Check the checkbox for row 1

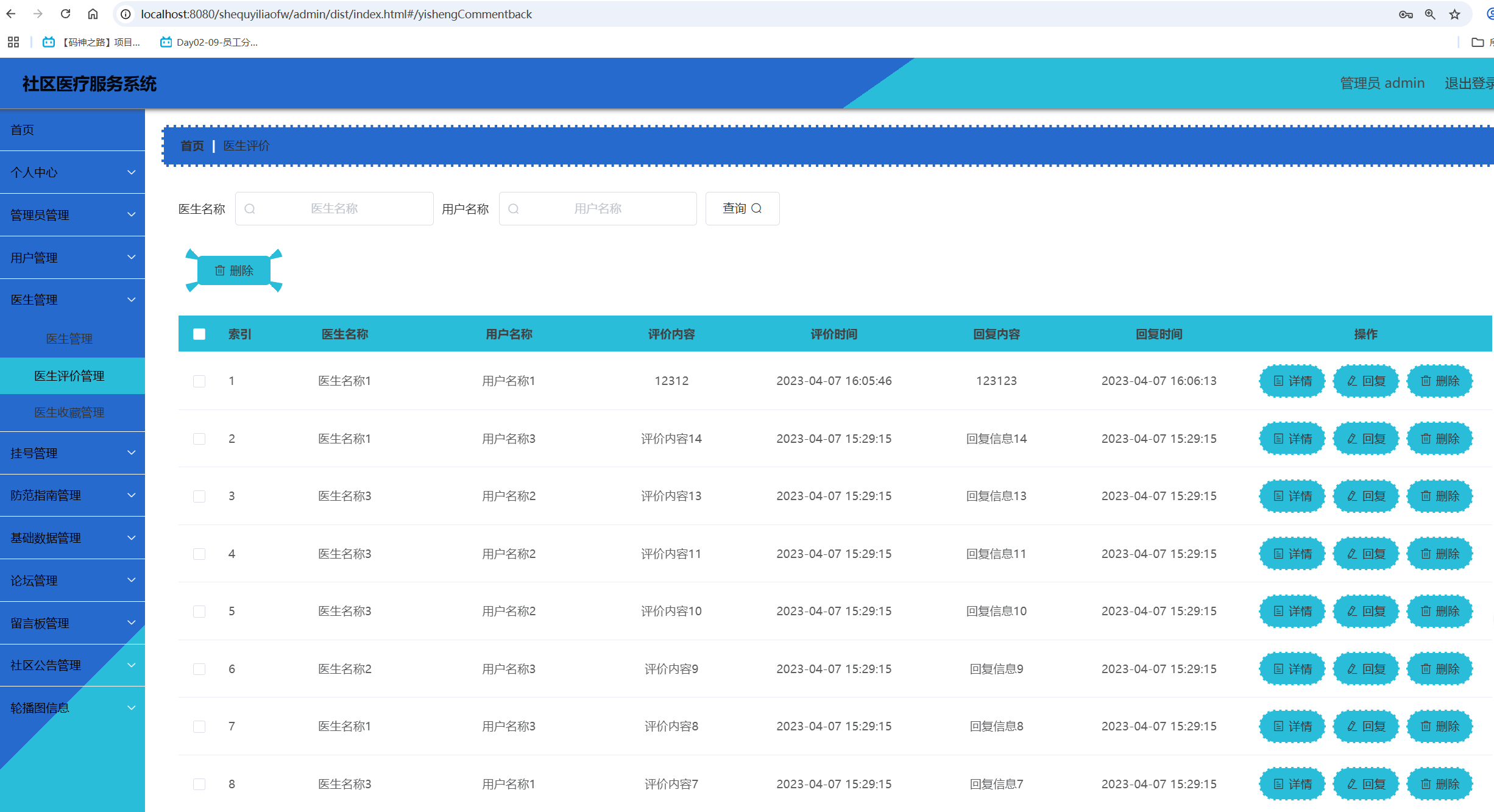[x=199, y=381]
